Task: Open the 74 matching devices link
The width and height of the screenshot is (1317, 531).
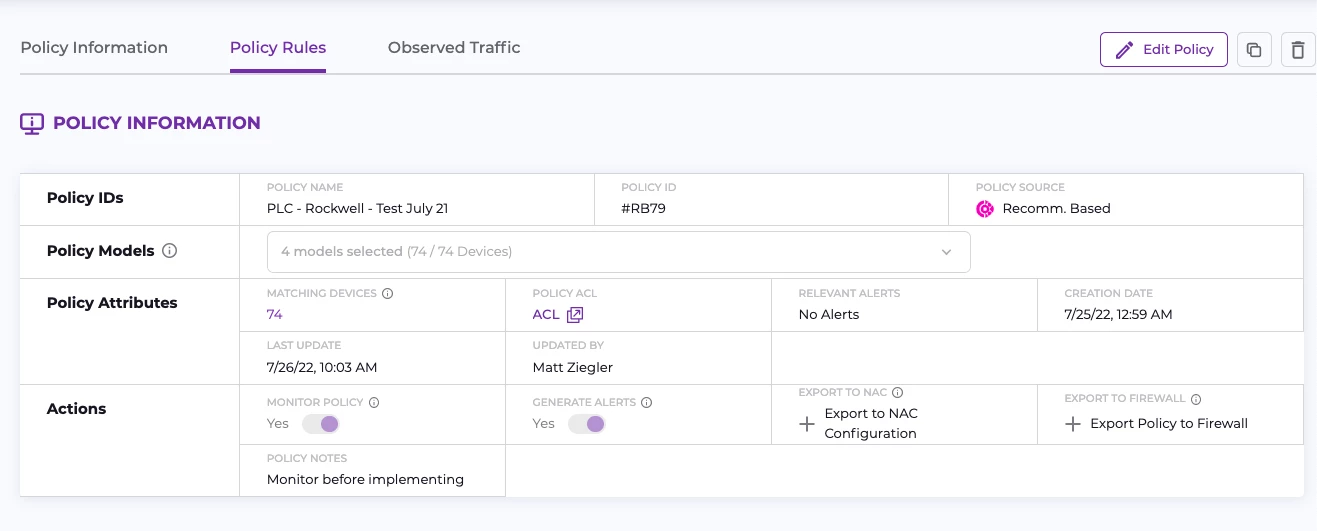Action: 274,314
